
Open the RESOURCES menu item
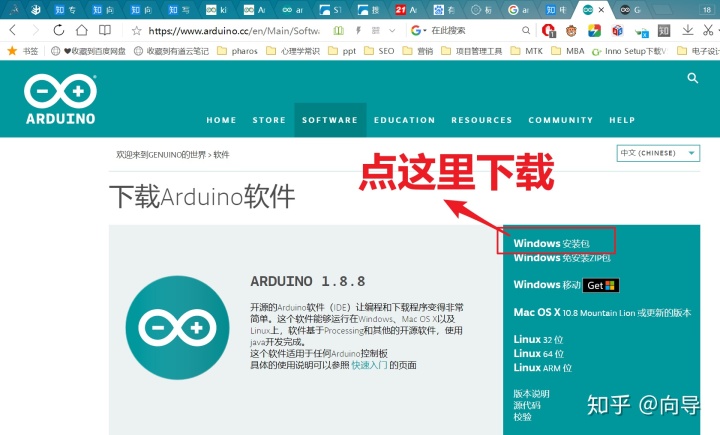click(482, 120)
